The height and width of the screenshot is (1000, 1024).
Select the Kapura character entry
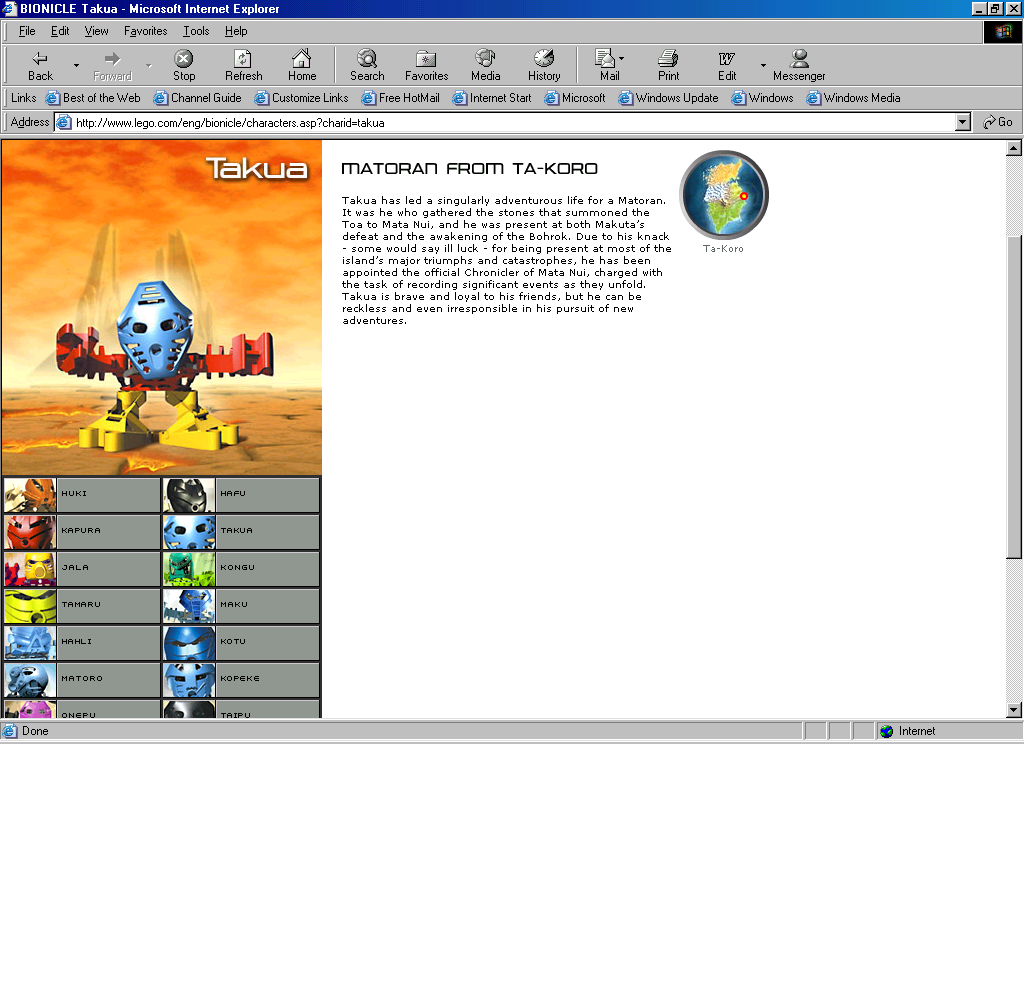[x=82, y=532]
